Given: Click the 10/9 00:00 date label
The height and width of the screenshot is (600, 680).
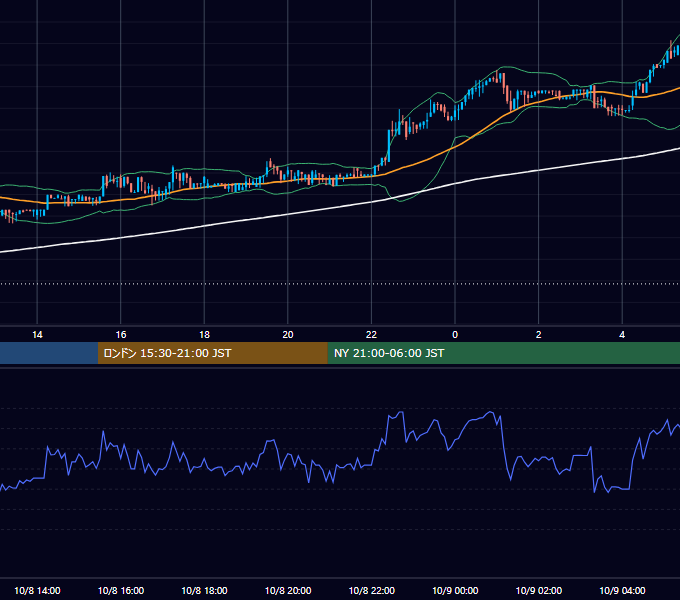Looking at the screenshot, I should (x=455, y=590).
